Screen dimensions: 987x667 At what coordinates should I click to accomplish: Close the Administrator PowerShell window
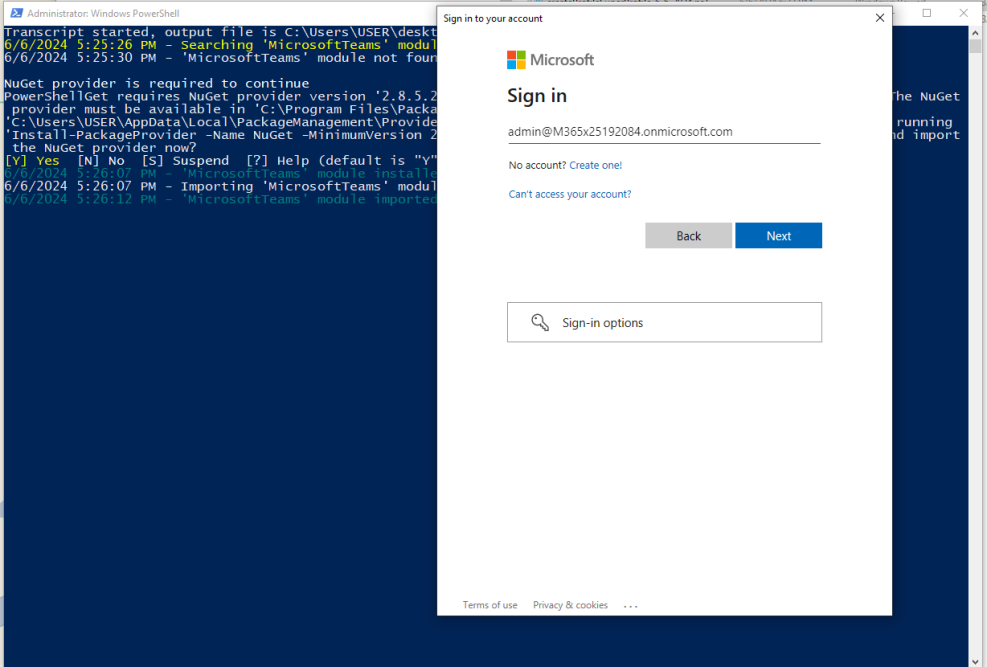[x=966, y=13]
